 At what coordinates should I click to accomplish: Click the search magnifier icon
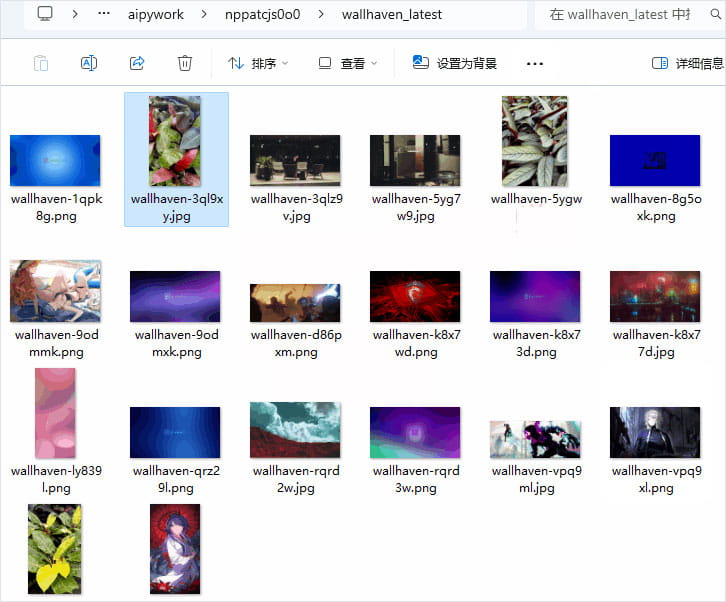[x=716, y=14]
